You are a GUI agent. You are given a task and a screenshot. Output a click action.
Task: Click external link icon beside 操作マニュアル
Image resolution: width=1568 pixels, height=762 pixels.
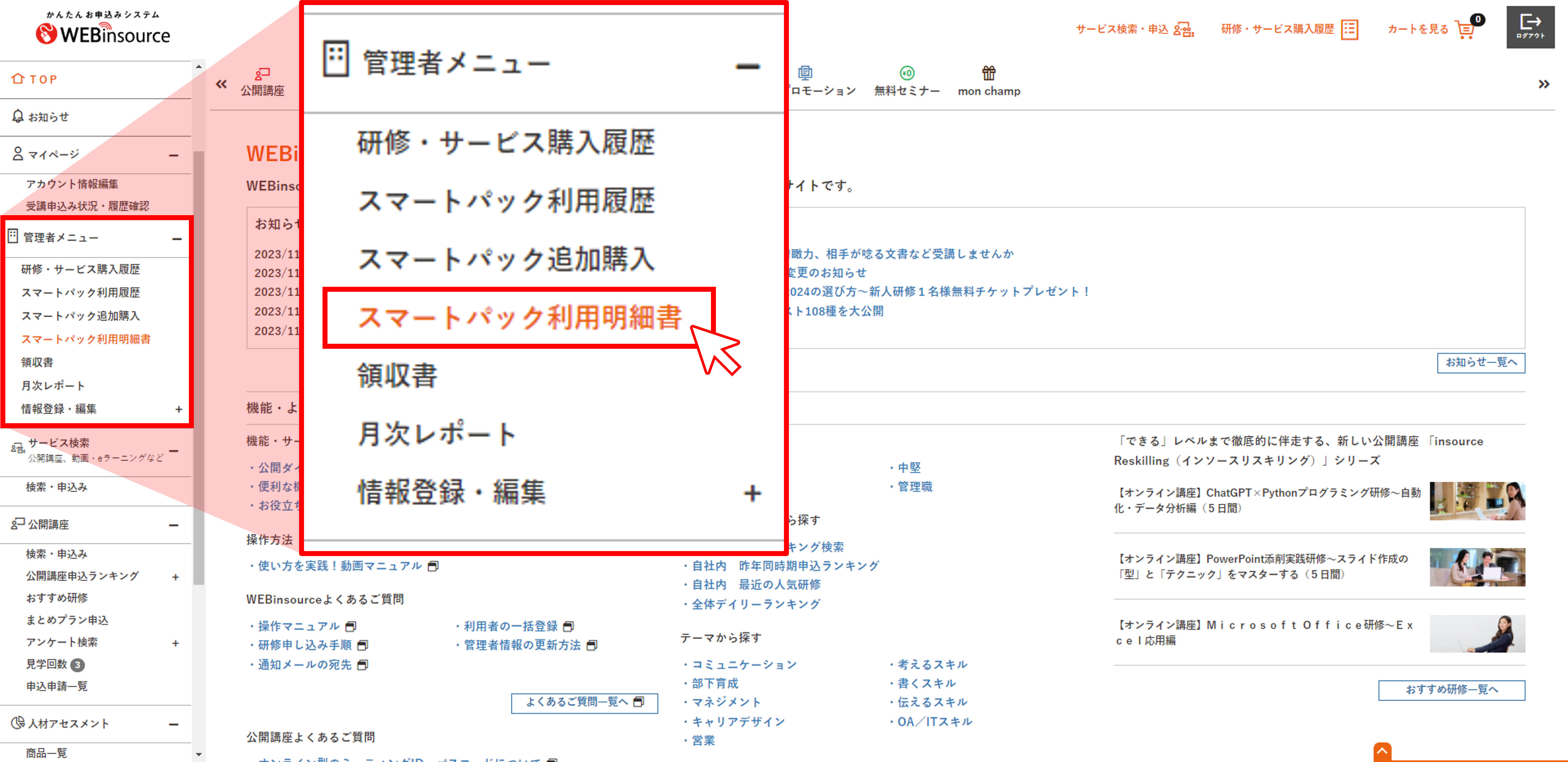(351, 626)
